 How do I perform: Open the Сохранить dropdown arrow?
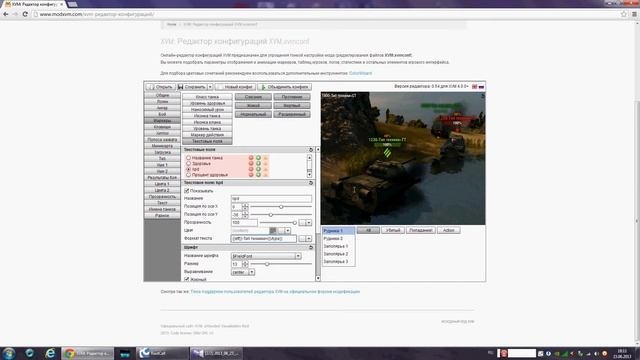tap(210, 87)
